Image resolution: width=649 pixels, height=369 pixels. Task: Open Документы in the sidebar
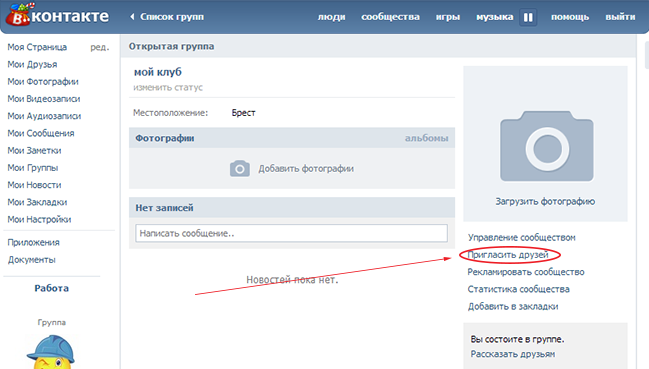(x=31, y=260)
